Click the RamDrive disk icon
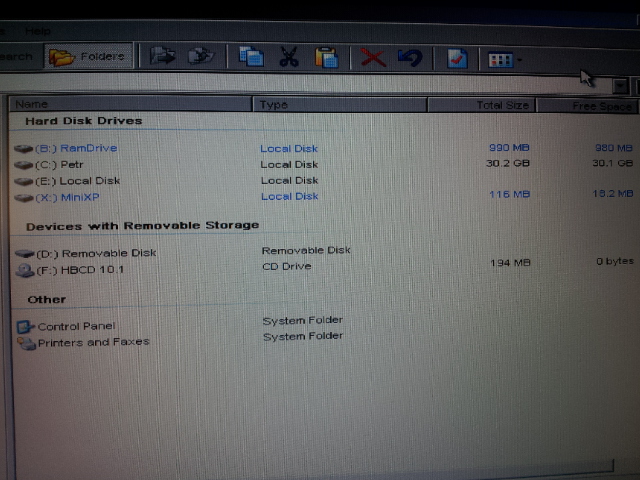Viewport: 640px width, 480px height. (x=24, y=149)
